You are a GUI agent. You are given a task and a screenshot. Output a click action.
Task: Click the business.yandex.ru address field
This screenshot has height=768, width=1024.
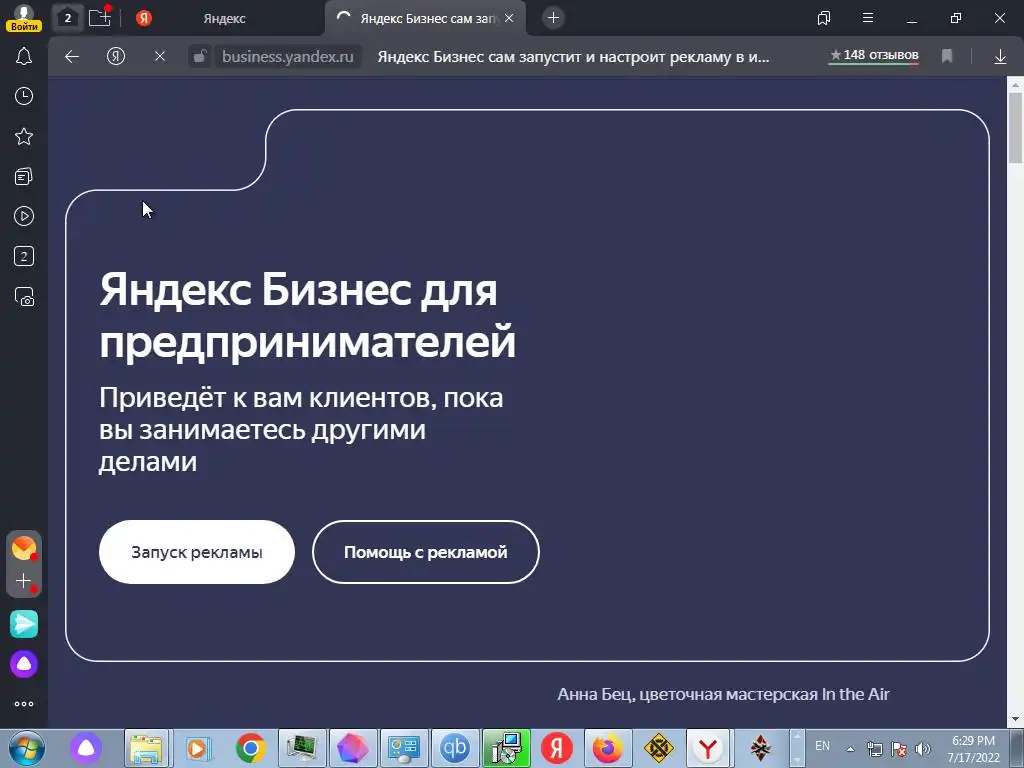[x=288, y=57]
